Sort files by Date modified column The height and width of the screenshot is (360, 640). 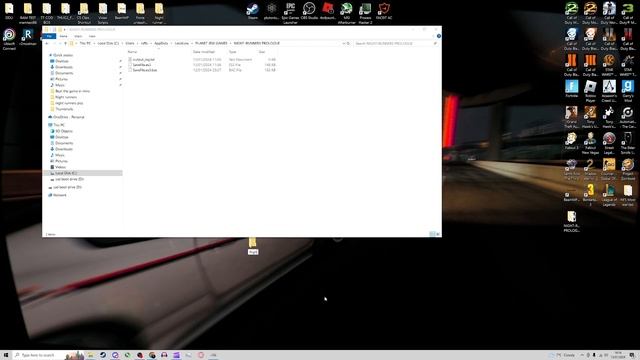click(x=204, y=52)
